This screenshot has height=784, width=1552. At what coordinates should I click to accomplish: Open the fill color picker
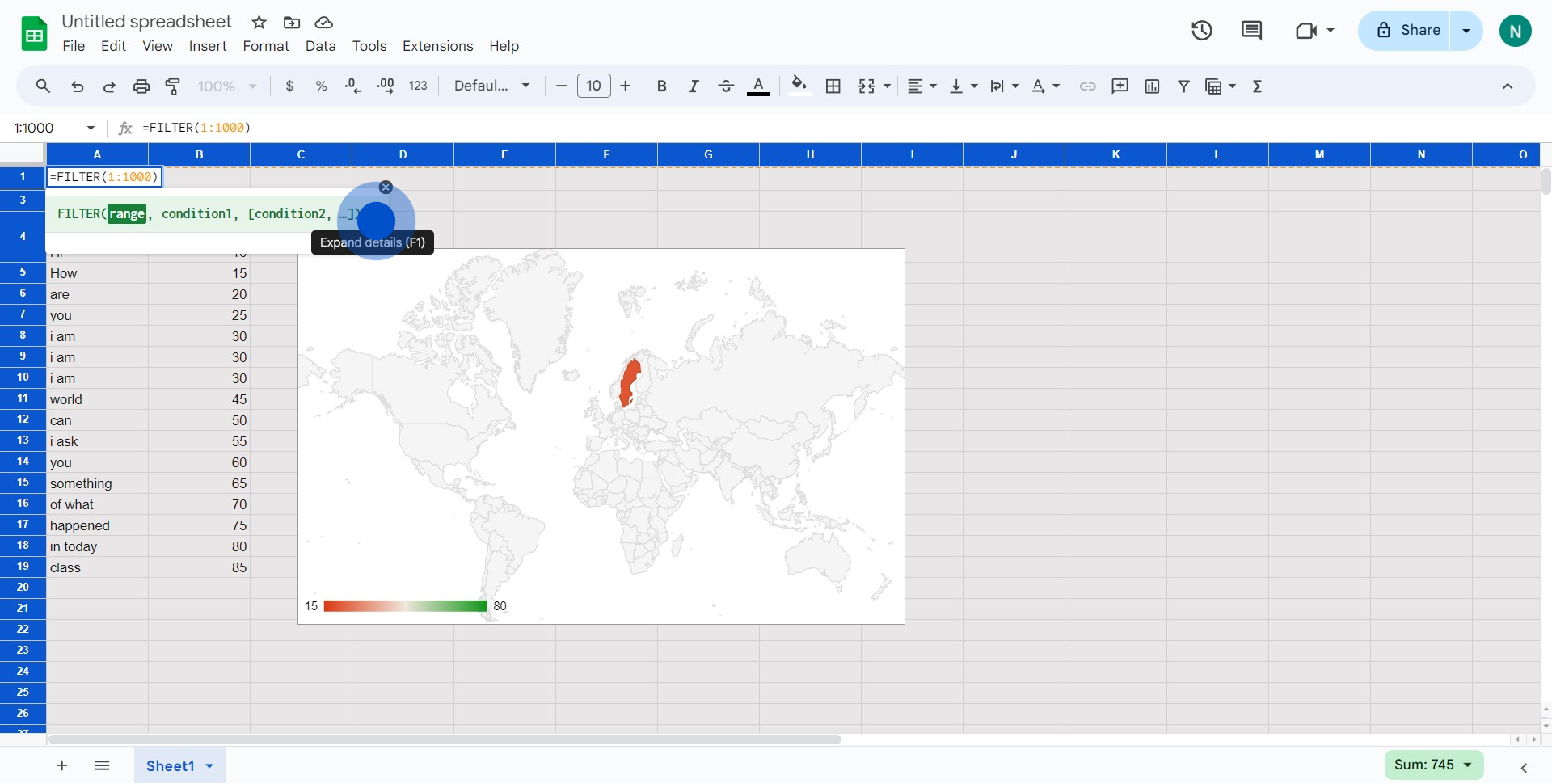coord(799,86)
